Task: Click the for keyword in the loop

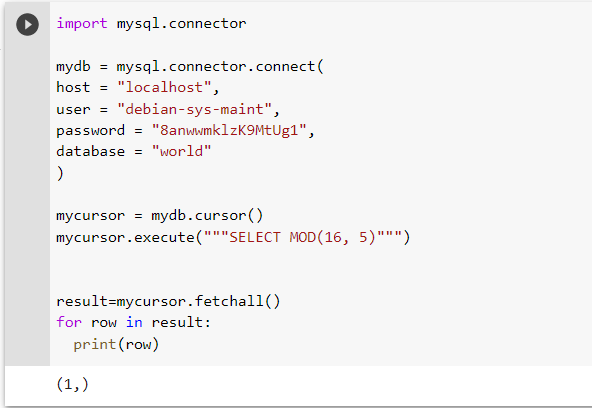Action: [69, 322]
